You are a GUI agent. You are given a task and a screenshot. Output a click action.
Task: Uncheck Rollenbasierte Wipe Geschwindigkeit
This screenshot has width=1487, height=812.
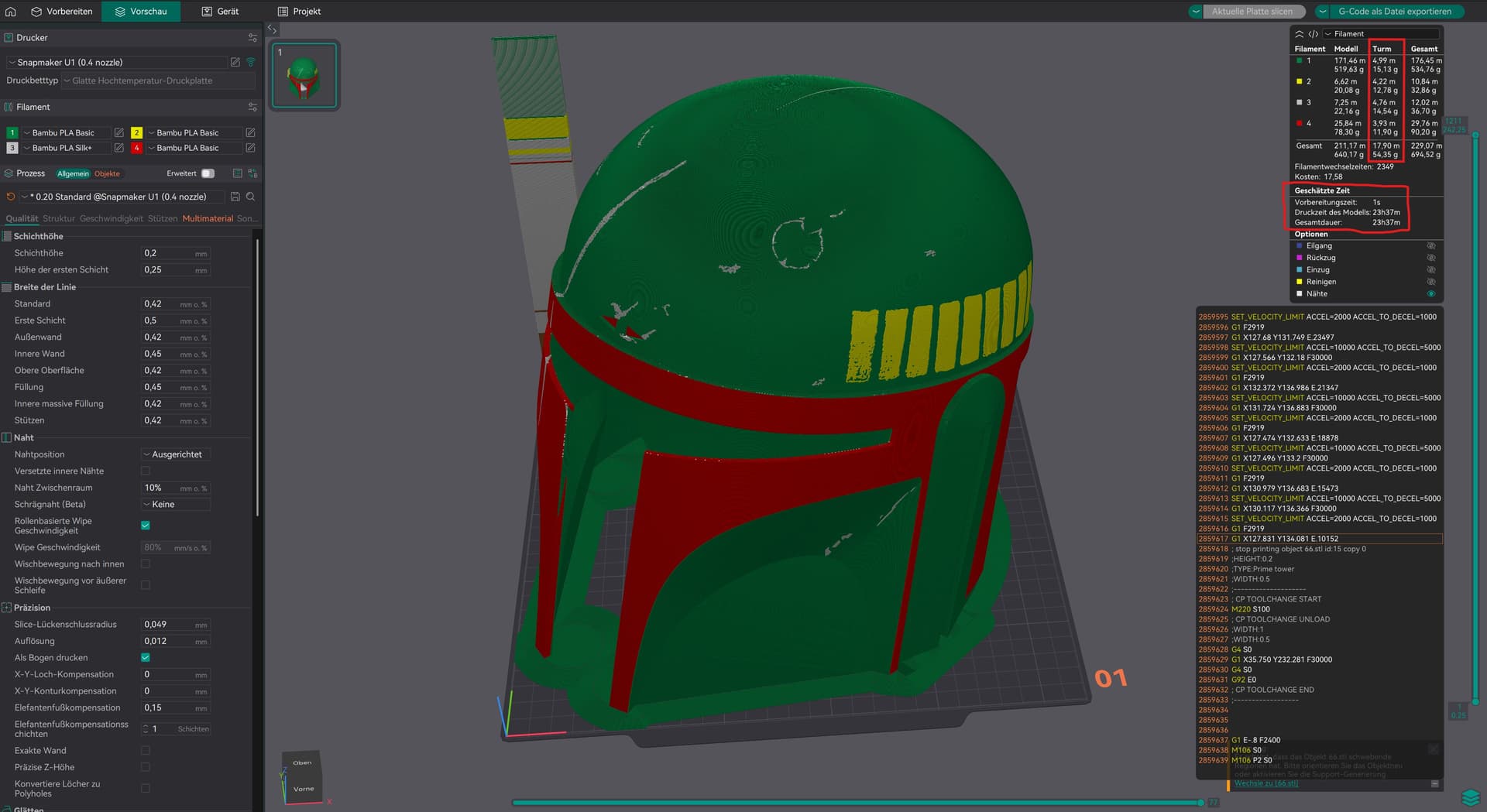tap(146, 526)
